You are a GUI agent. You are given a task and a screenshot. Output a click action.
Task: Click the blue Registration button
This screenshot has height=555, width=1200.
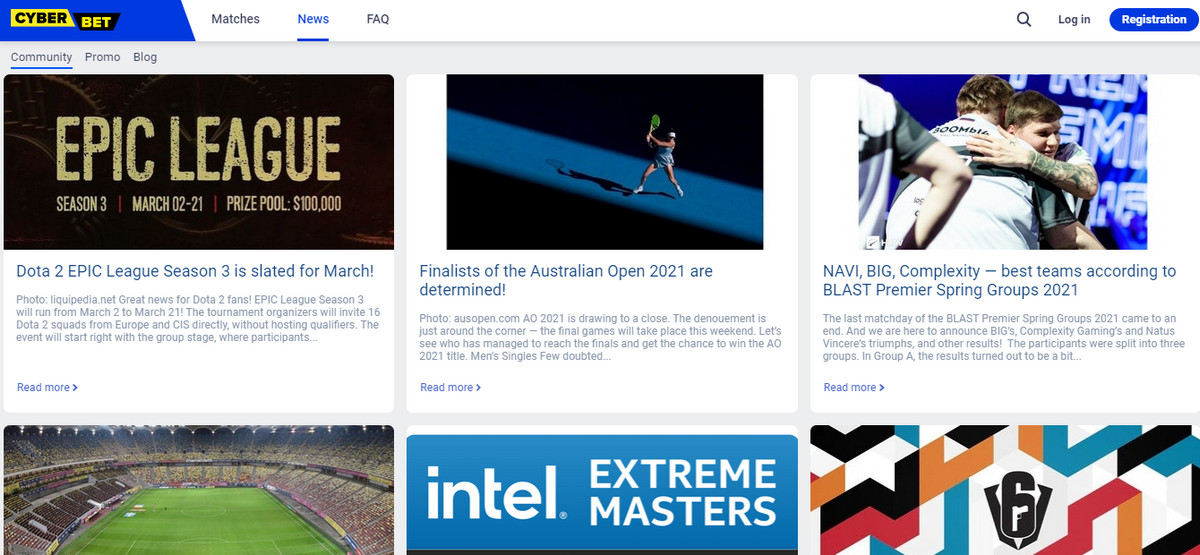(x=1153, y=19)
